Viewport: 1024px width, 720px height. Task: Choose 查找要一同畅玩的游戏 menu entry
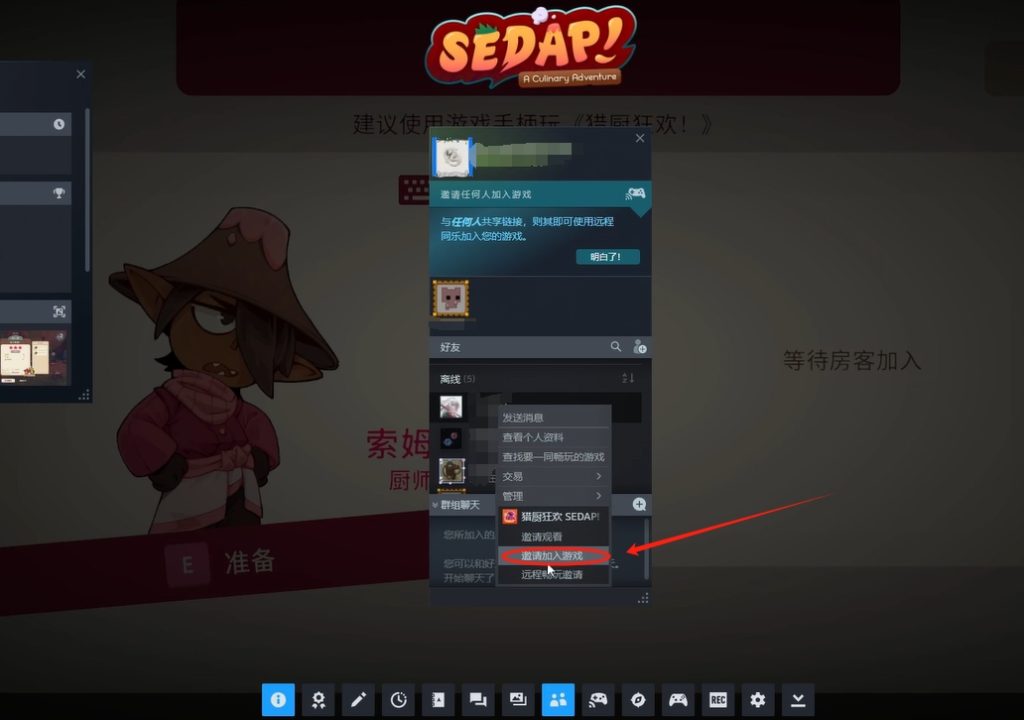pos(554,456)
